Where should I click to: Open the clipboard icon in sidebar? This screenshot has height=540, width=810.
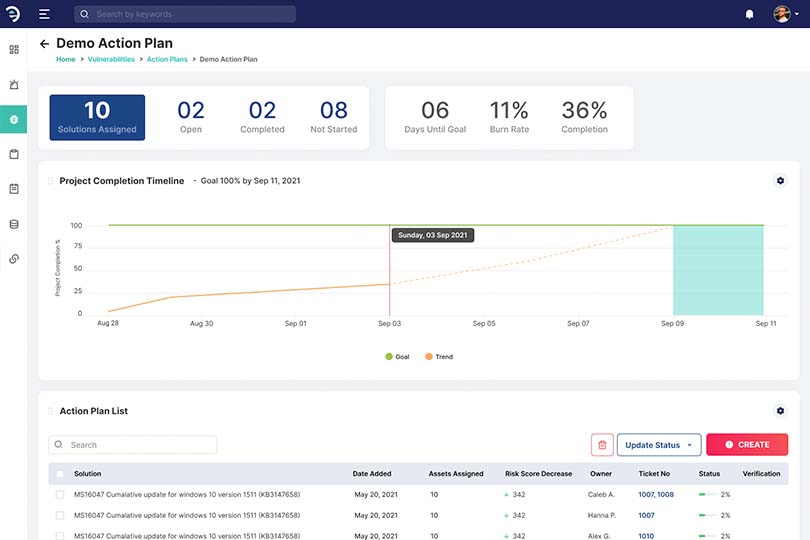tap(14, 154)
